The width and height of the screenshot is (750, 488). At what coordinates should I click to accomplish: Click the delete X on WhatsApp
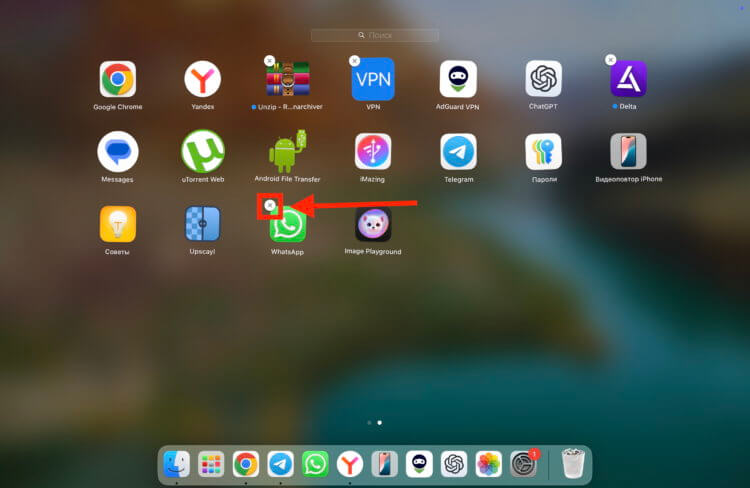point(269,205)
